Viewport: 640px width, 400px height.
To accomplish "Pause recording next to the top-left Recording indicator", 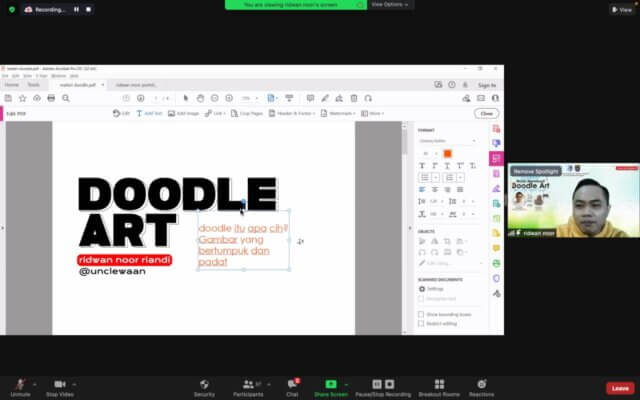I will click(76, 9).
